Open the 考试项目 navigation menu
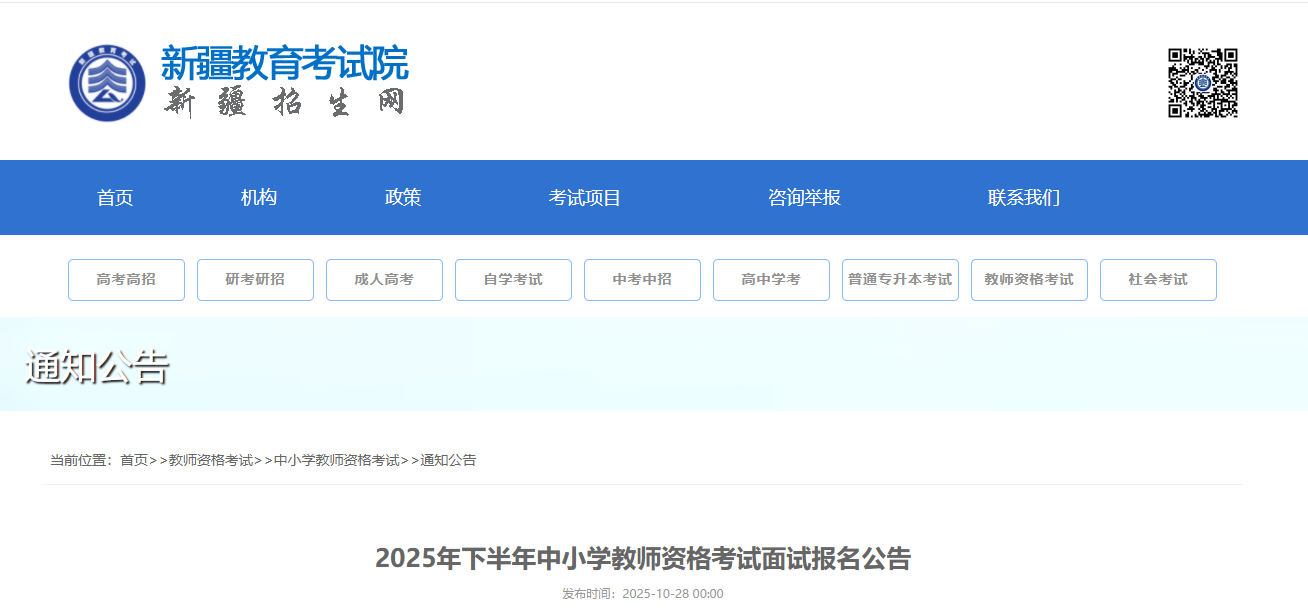The image size is (1308, 615). (x=585, y=198)
